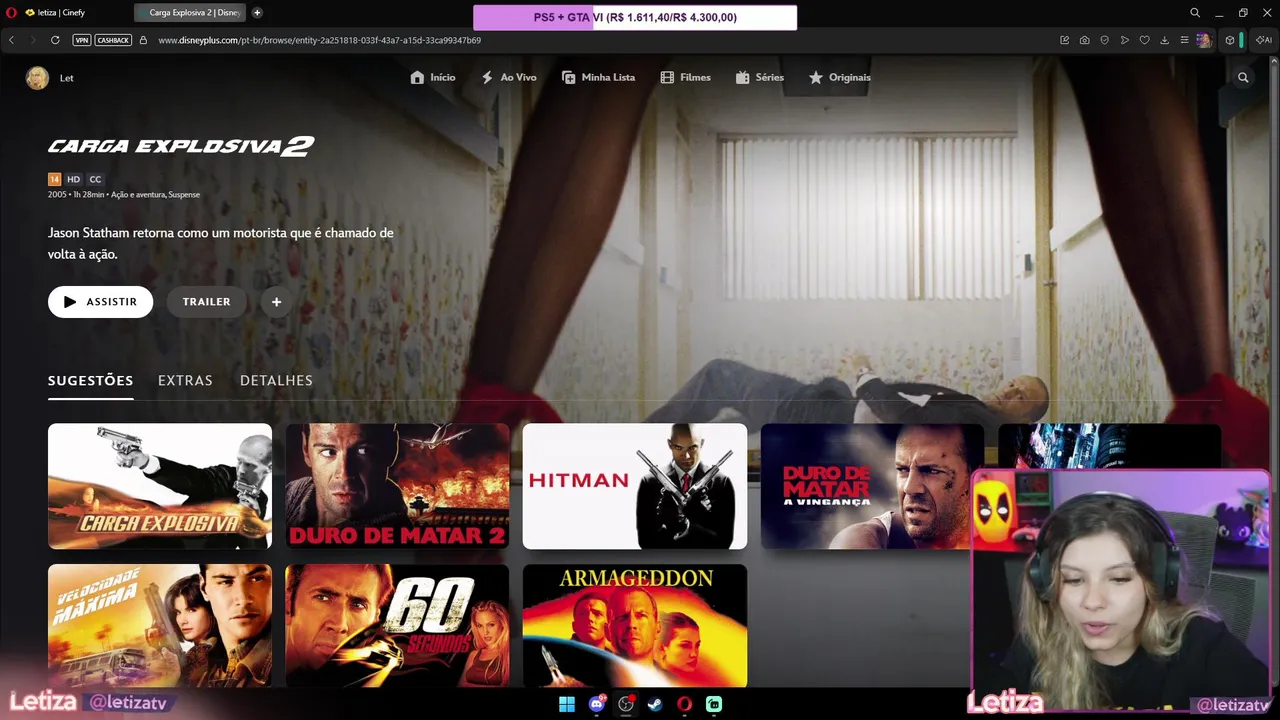Open the browser tab search magnifier
This screenshot has height=720, width=1280.
(1195, 13)
